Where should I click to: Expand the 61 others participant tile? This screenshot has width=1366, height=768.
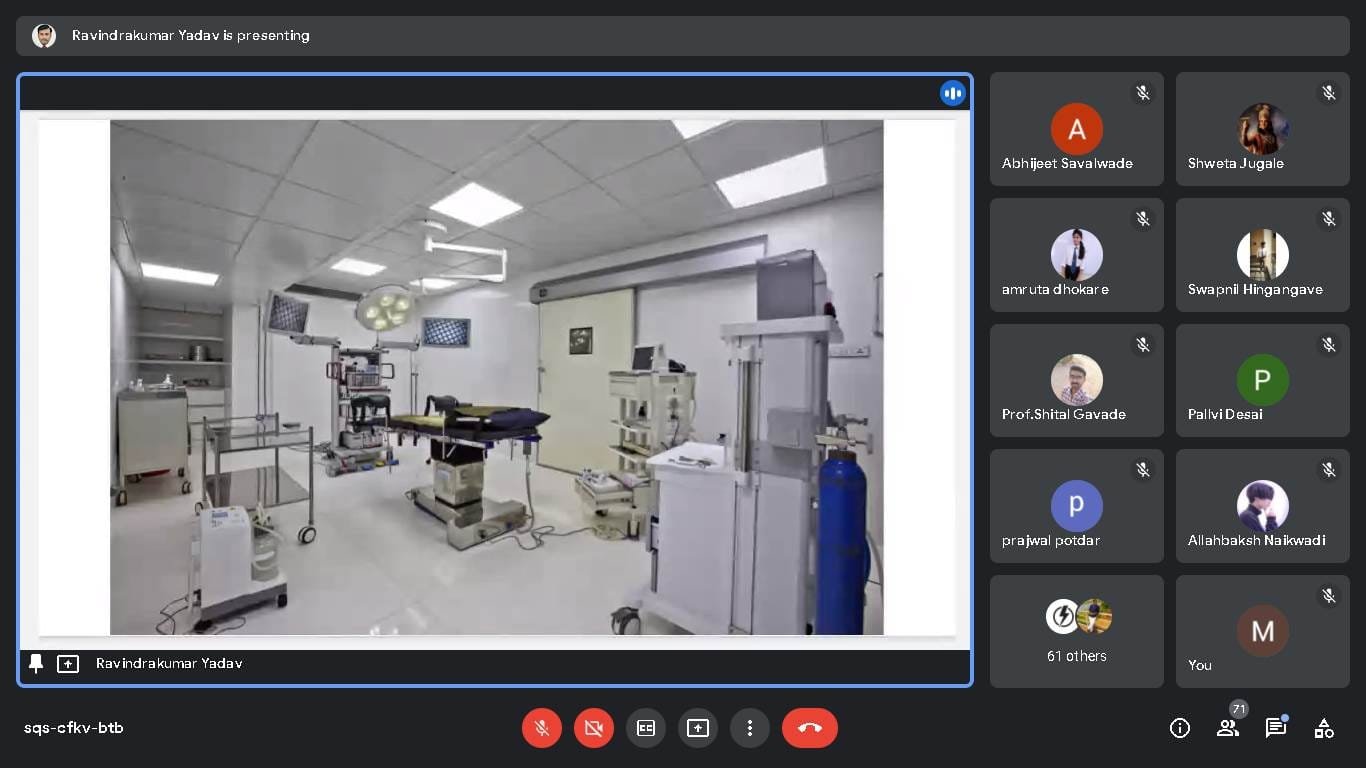[x=1076, y=631]
